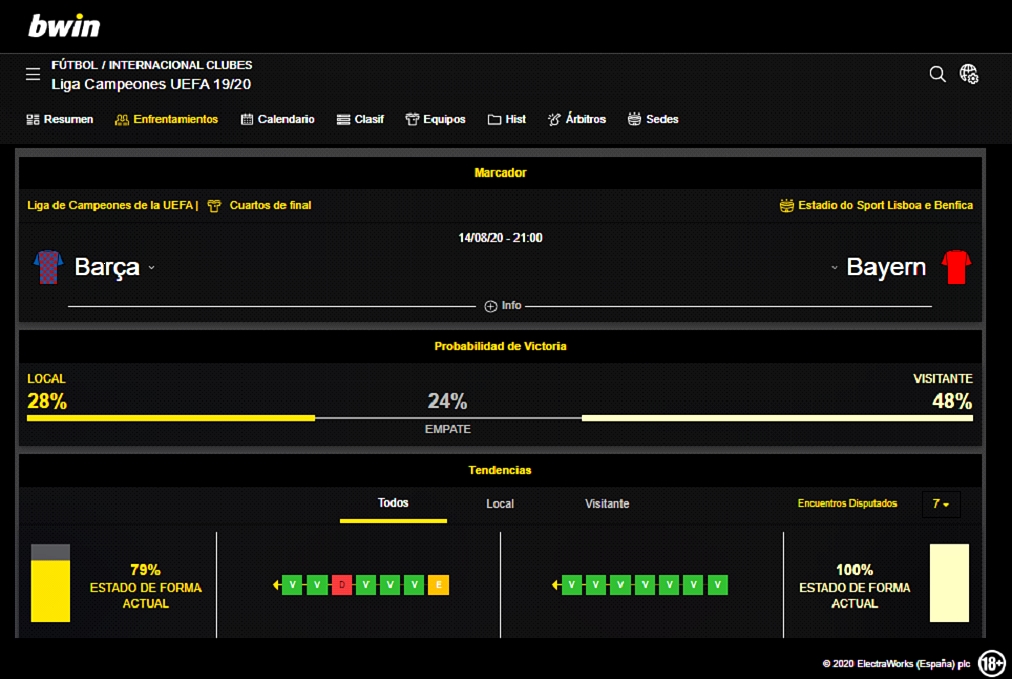This screenshot has height=679, width=1012.
Task: Open Liga de Campeones de la UEFA link
Action: pyautogui.click(x=110, y=205)
